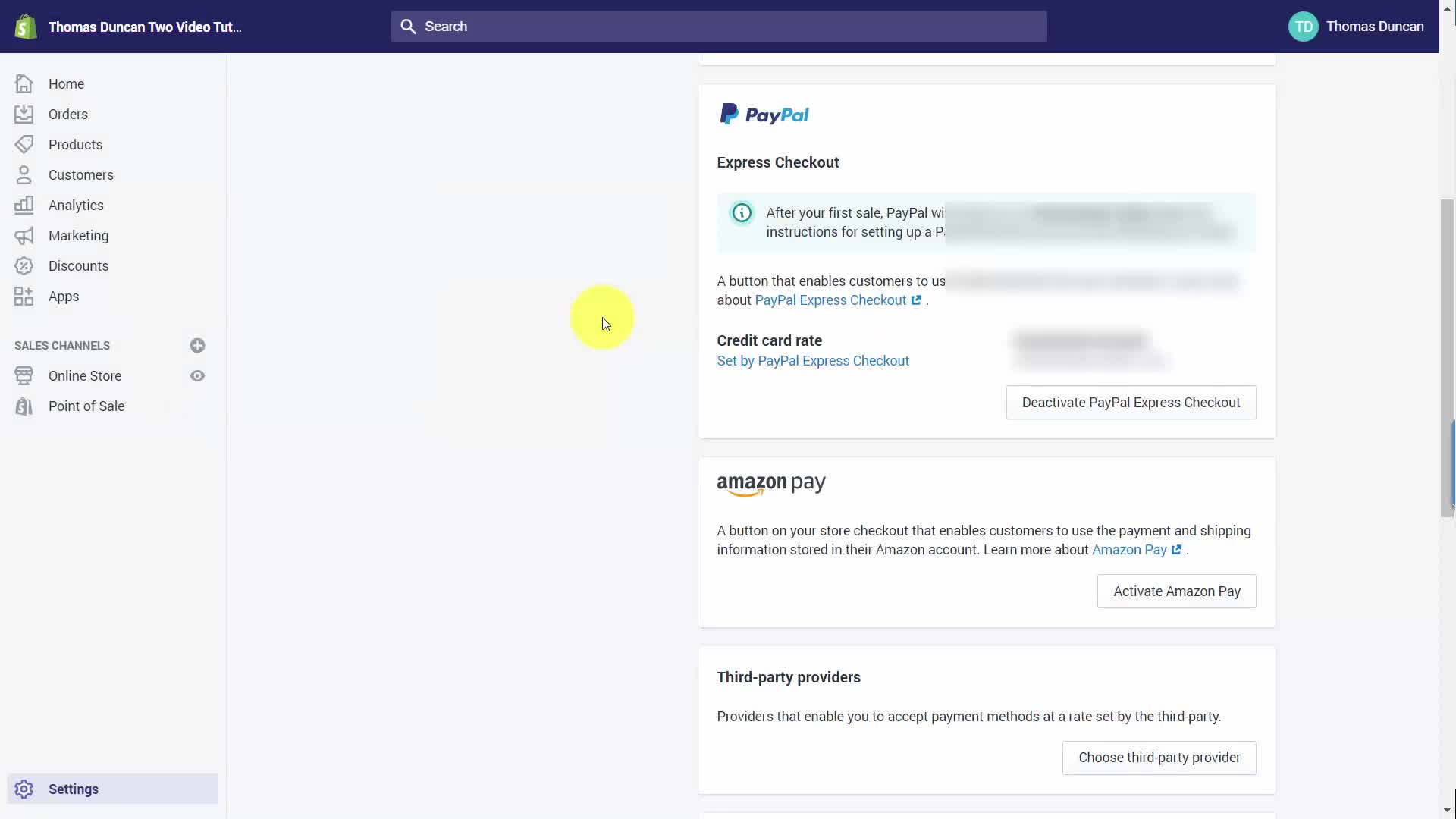Click the Apps grid icon
This screenshot has height=819, width=1456.
pos(24,296)
